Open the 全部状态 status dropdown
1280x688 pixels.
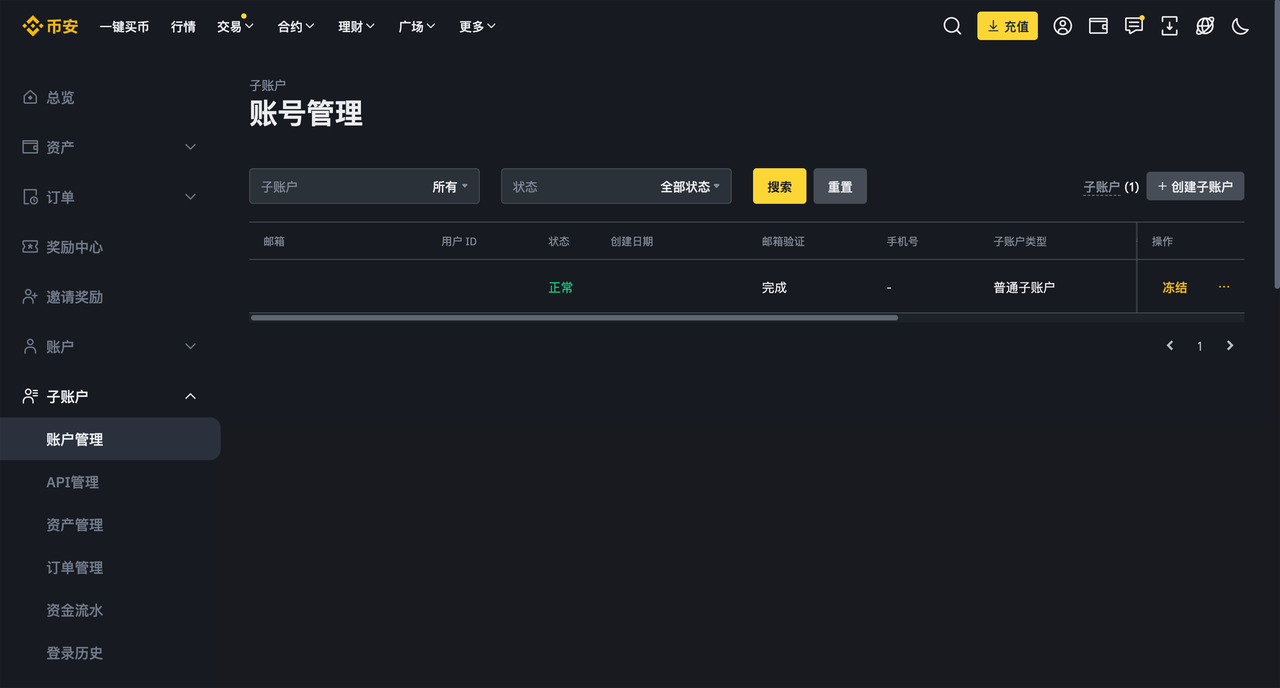click(x=689, y=187)
